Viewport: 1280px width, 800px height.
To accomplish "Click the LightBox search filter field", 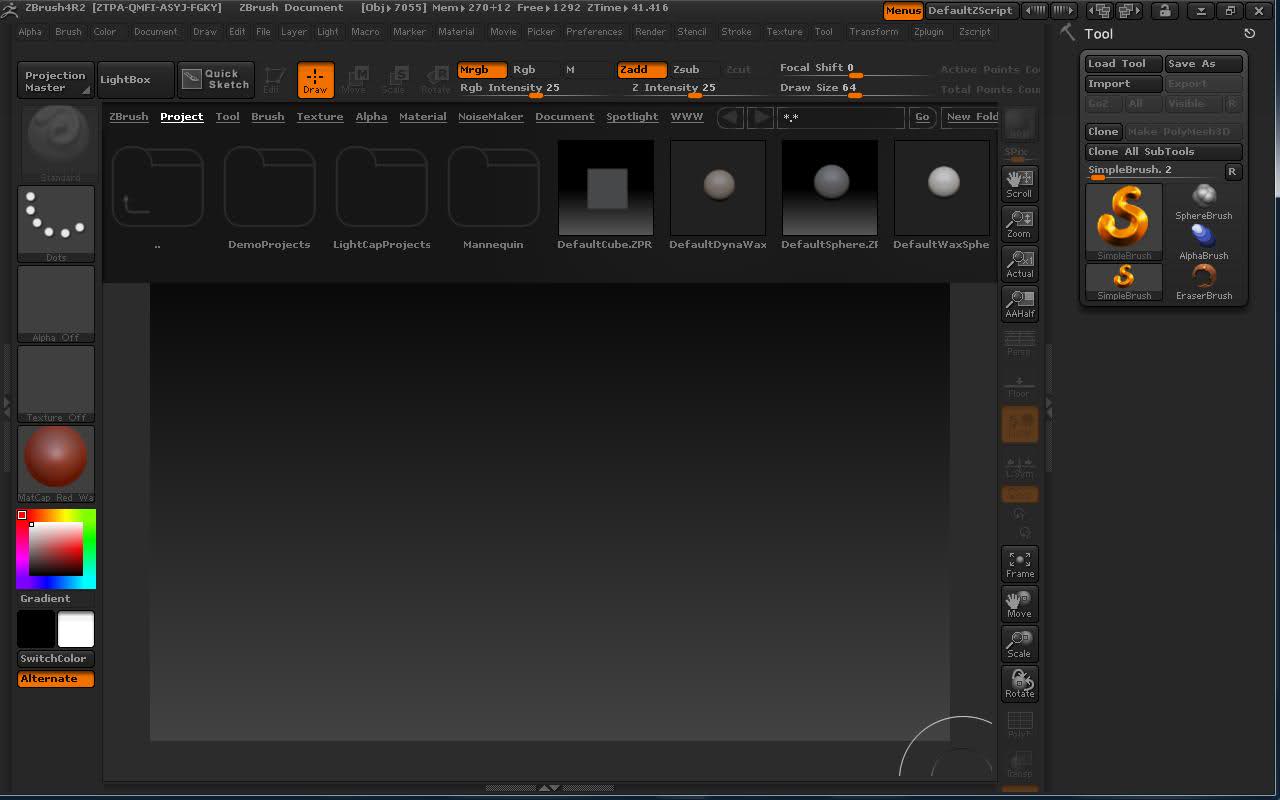I will (841, 117).
